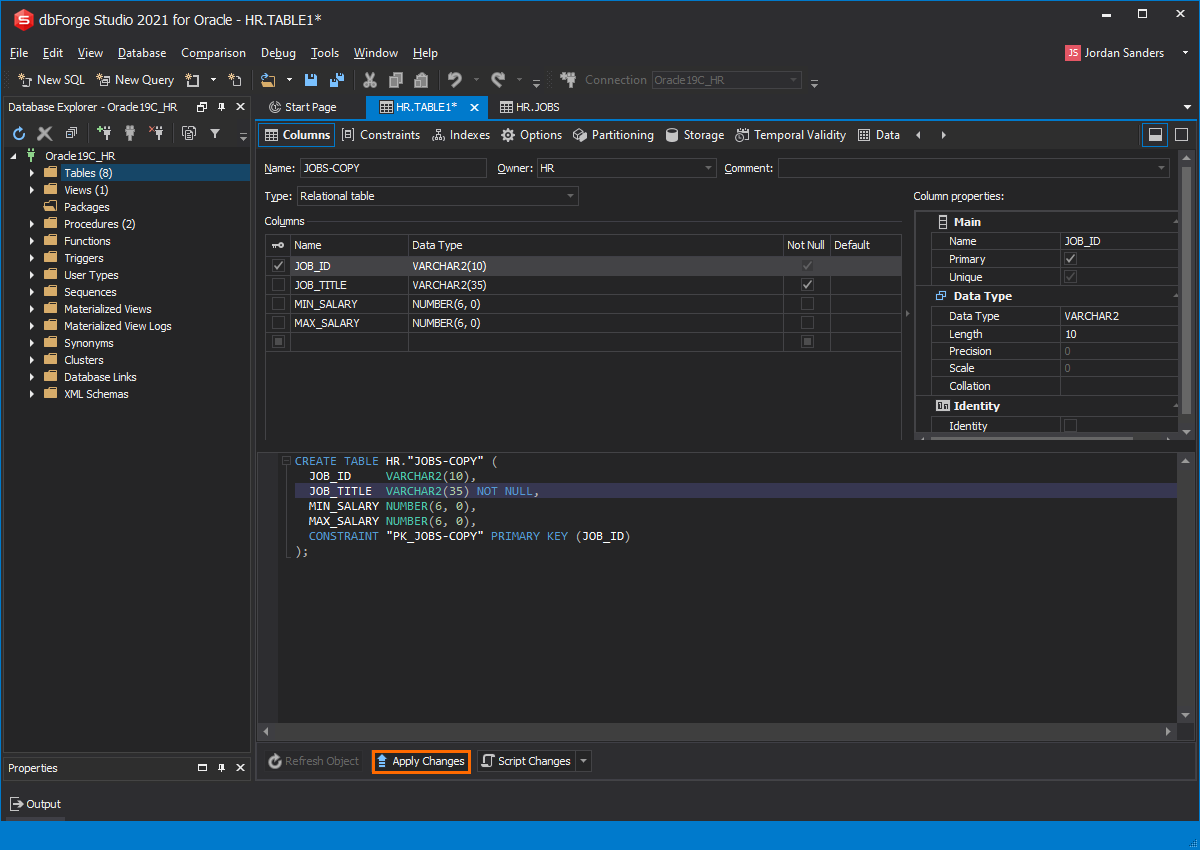Collapse the Data Type section in column properties
Image resolution: width=1200 pixels, height=850 pixels.
click(x=1176, y=295)
